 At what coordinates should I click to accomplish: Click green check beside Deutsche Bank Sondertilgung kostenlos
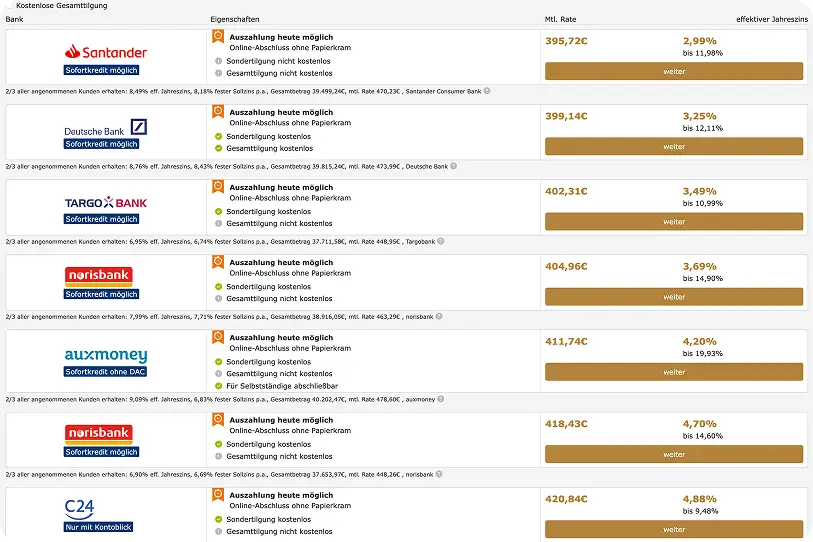[218, 136]
